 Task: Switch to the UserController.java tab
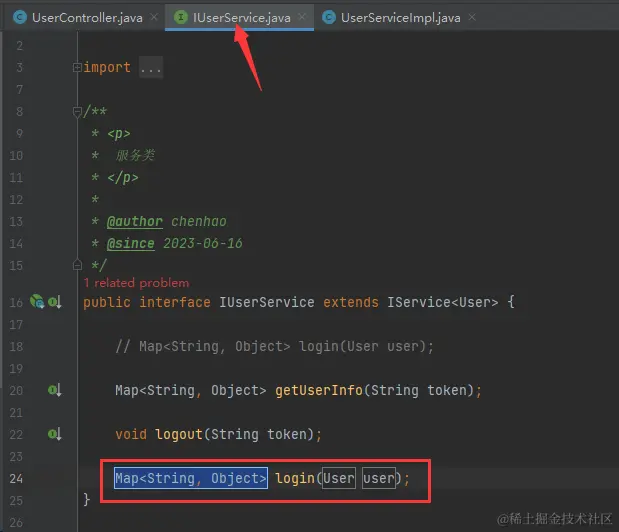click(x=87, y=18)
